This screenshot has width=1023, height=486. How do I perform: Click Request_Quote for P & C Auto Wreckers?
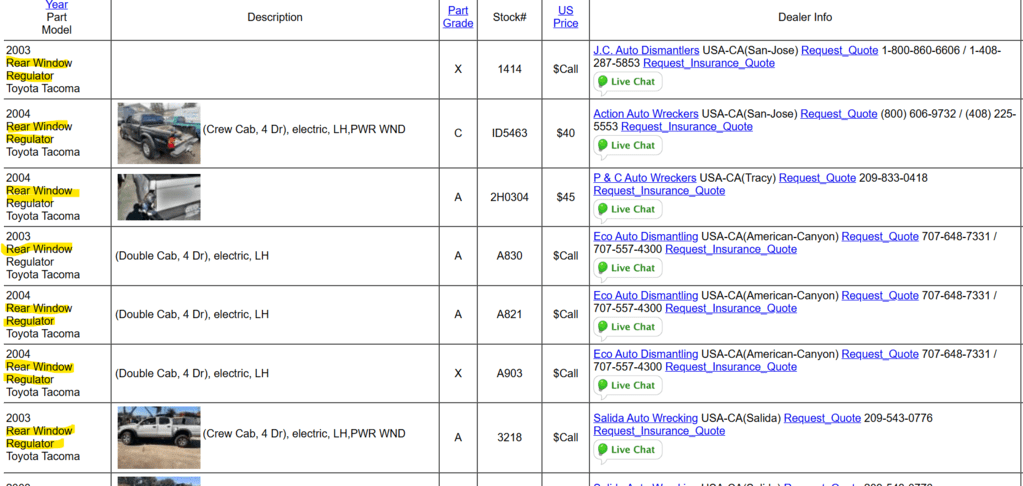(817, 178)
